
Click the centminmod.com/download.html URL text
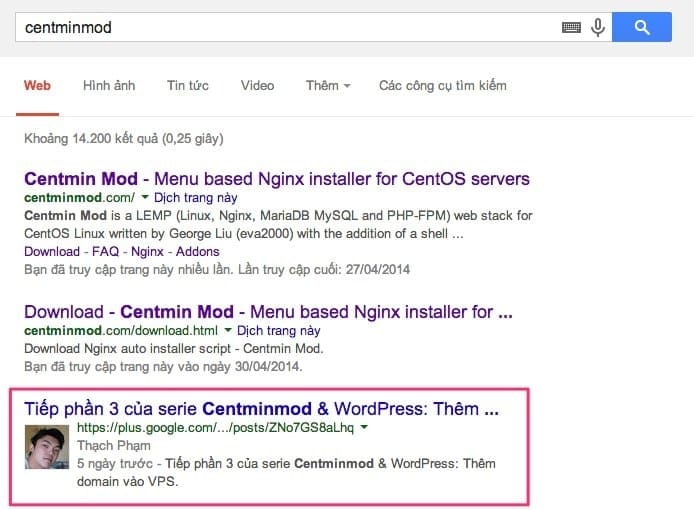121,331
